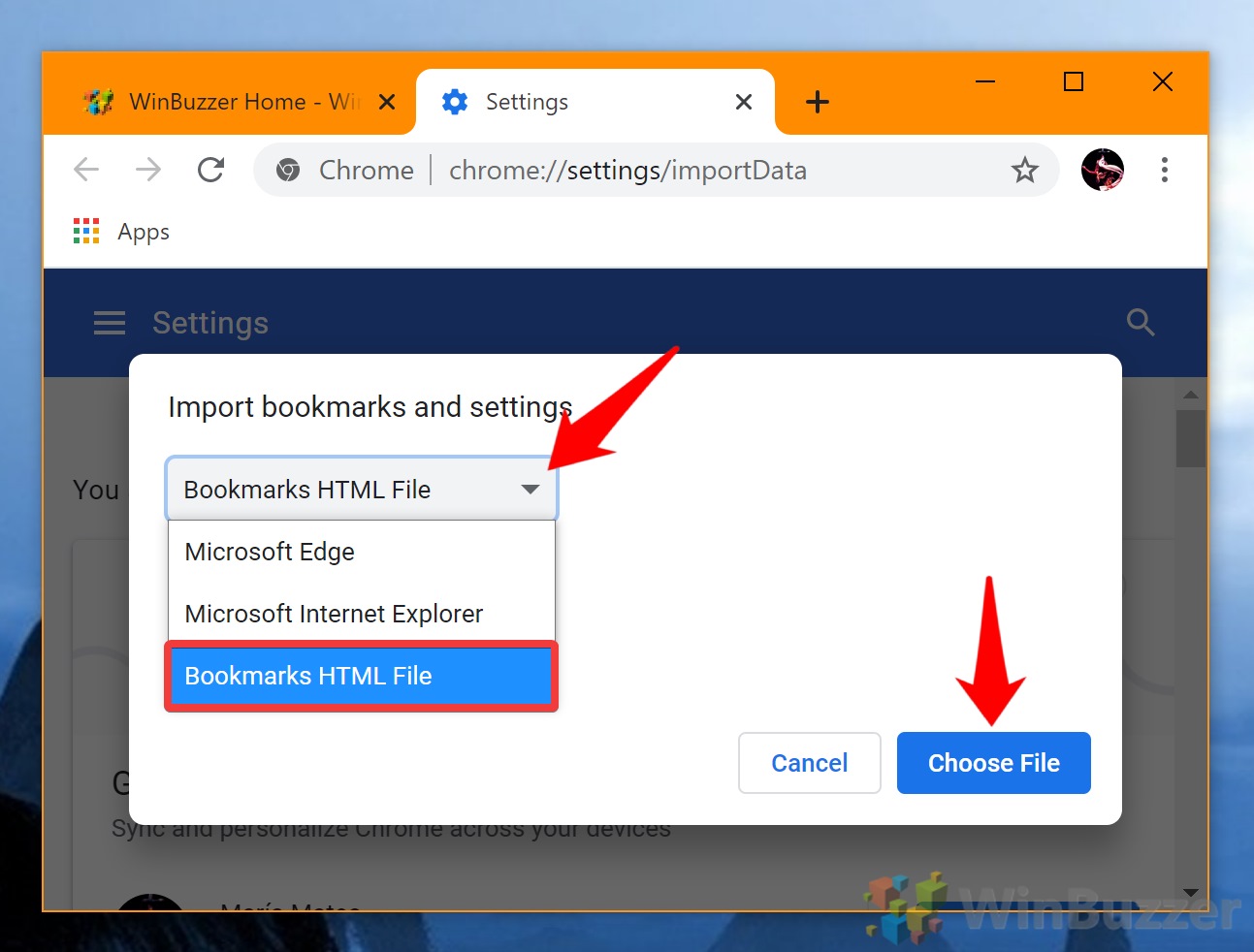The height and width of the screenshot is (952, 1254).
Task: Click the scrollbar up arrow
Action: tap(1191, 395)
